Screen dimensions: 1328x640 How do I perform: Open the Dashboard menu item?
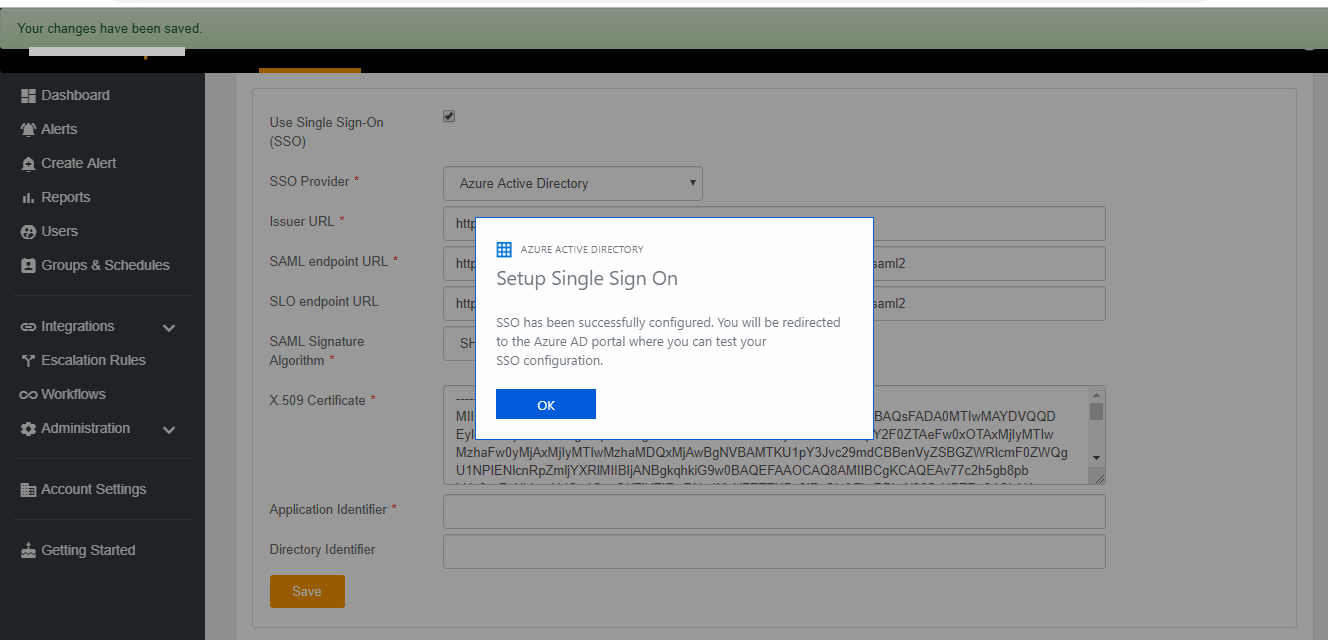[x=76, y=95]
